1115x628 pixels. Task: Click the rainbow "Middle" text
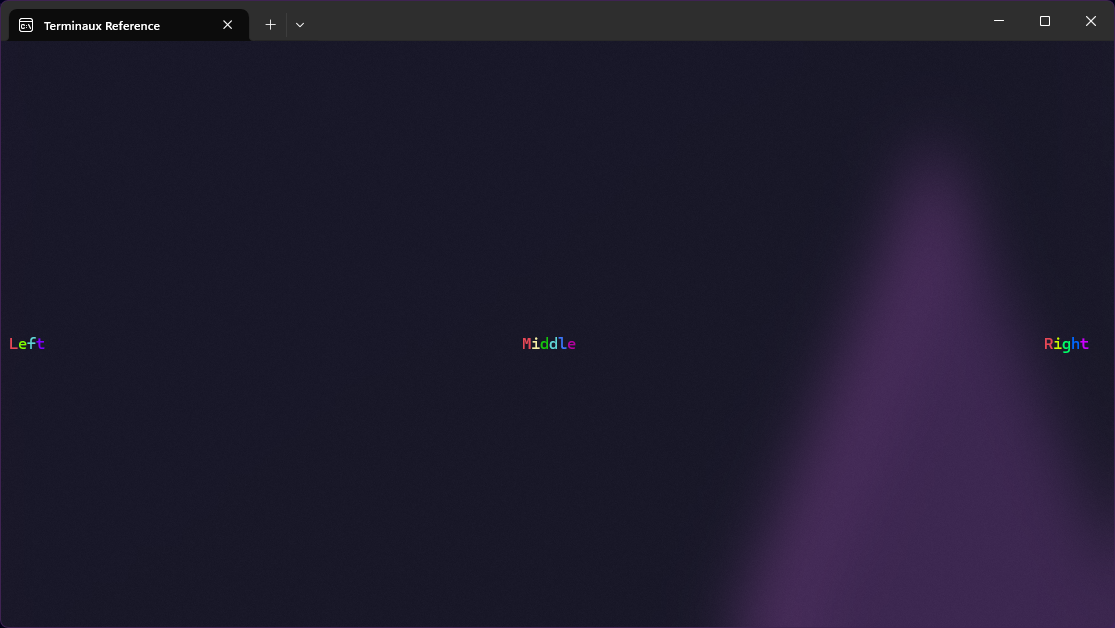pos(549,344)
